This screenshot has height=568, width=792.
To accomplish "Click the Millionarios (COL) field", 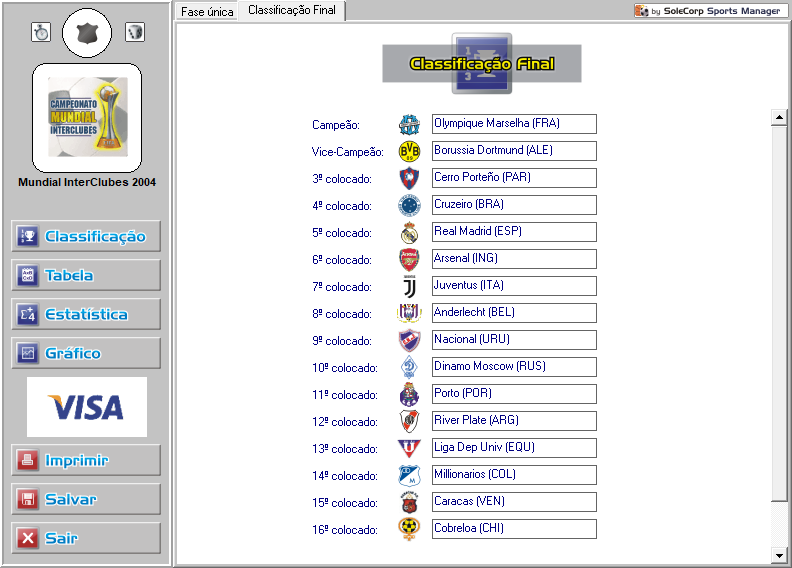I will pos(514,475).
